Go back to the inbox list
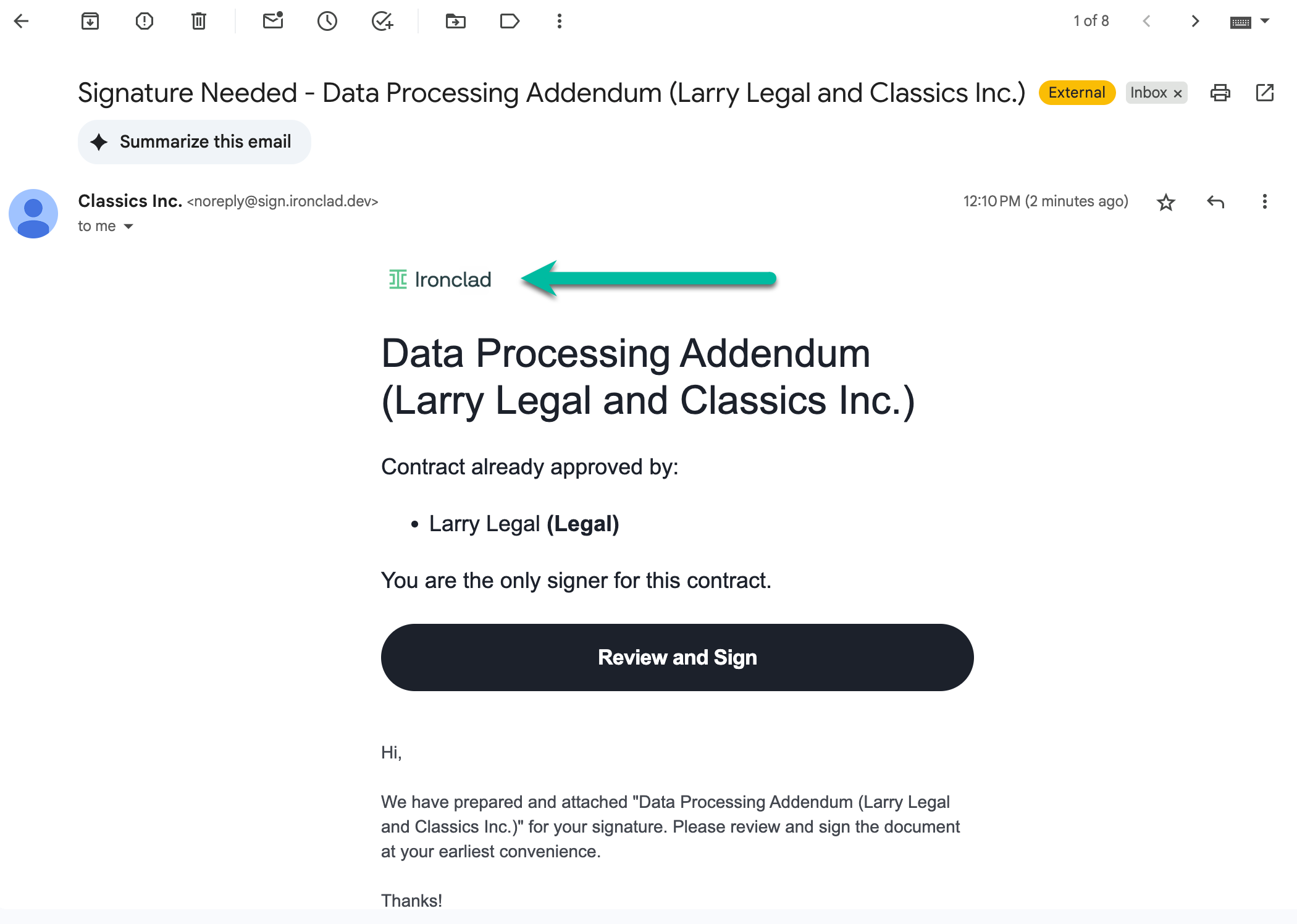The width and height of the screenshot is (1297, 924). (x=22, y=22)
